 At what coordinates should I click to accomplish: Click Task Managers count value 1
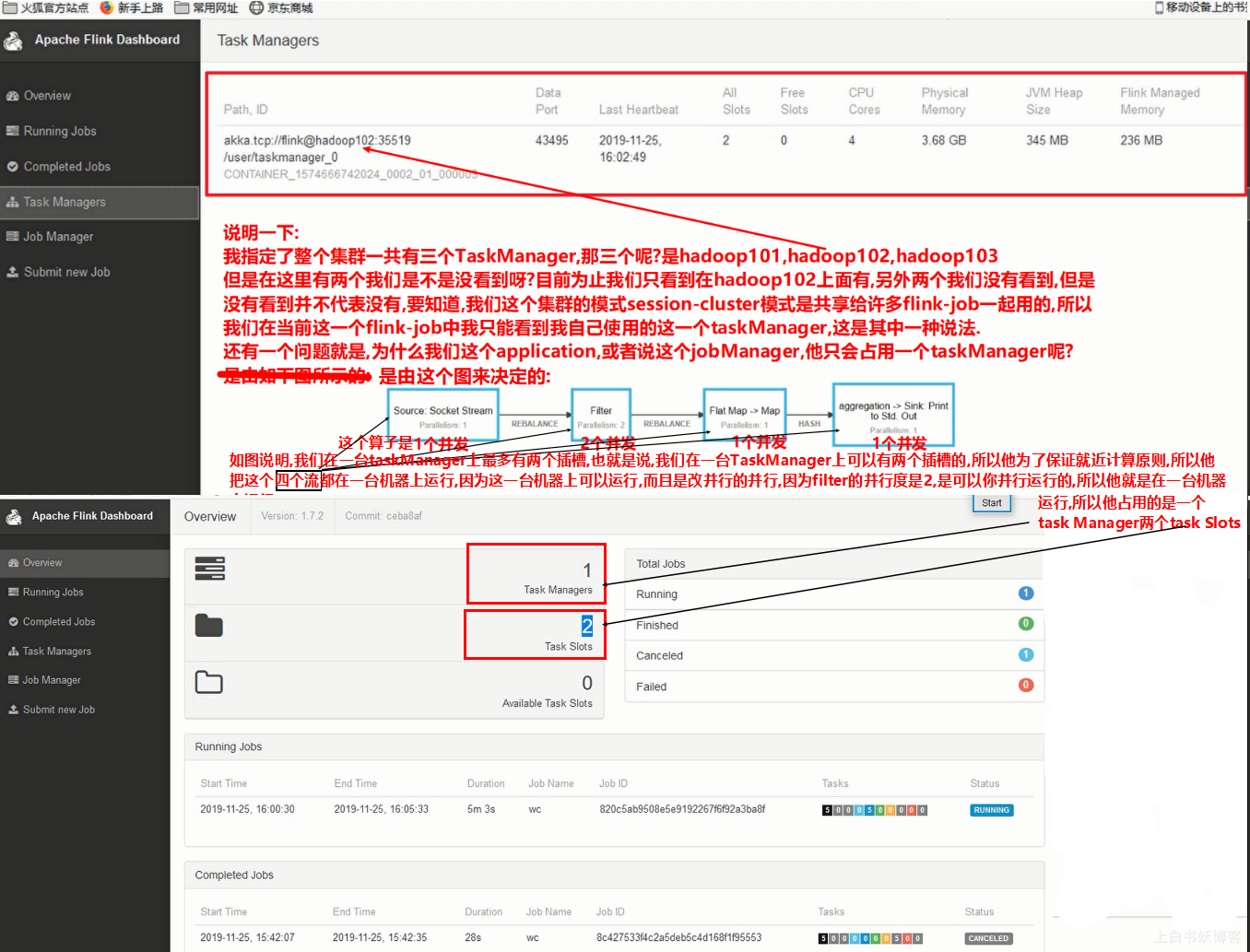coord(587,570)
